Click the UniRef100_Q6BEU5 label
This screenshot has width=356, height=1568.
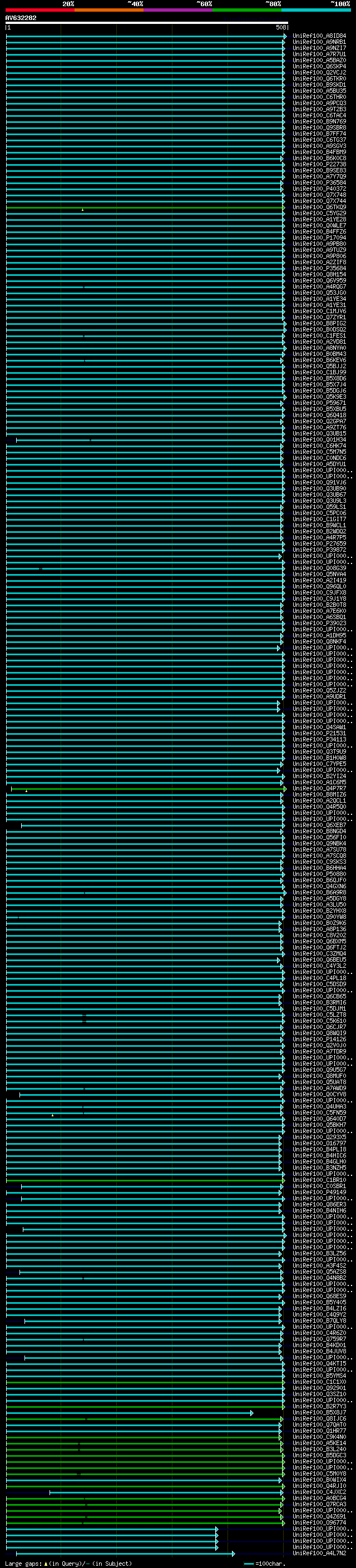click(319, 960)
